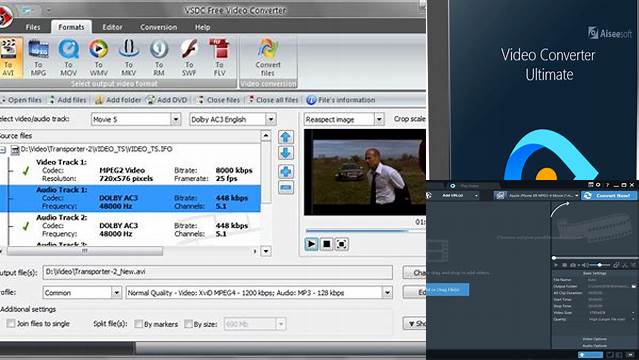639x360 pixels.
Task: Open the Video Size dropdown in Aiseesoft
Action: point(633,313)
